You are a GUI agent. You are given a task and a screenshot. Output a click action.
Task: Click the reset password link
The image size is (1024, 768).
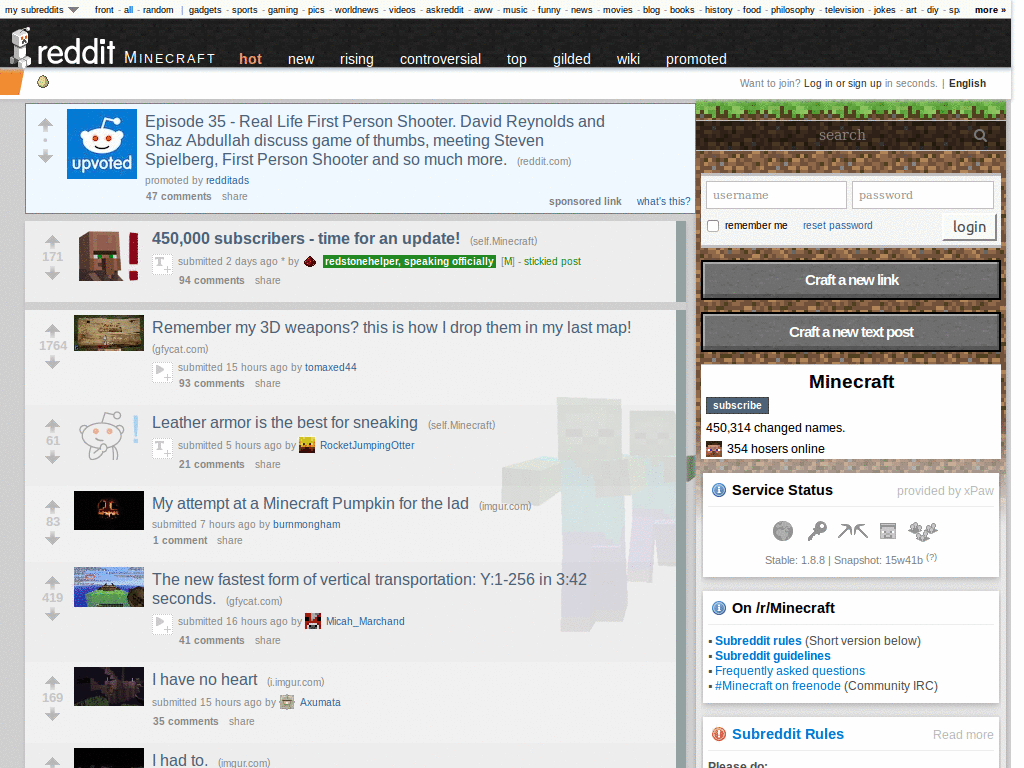pyautogui.click(x=837, y=225)
